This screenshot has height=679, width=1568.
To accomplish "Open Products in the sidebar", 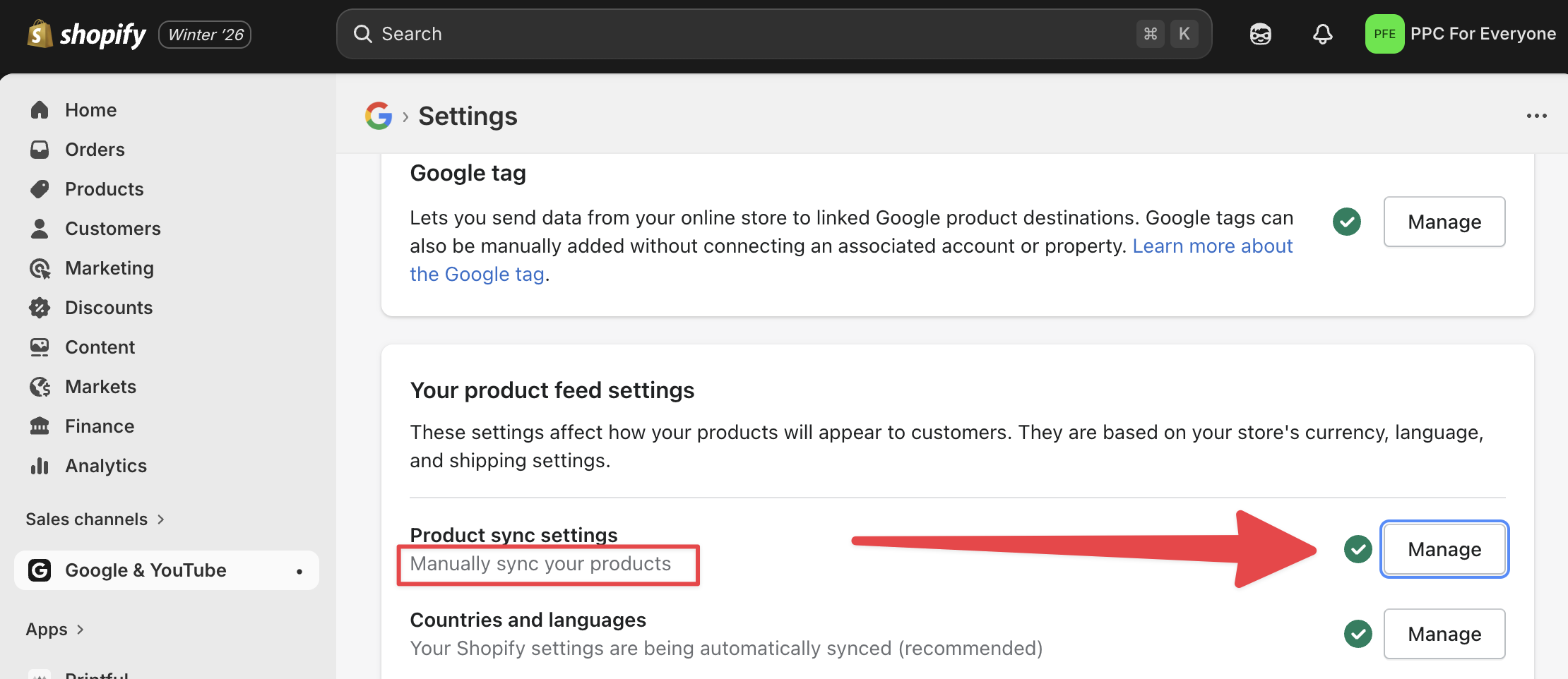I will (x=104, y=189).
